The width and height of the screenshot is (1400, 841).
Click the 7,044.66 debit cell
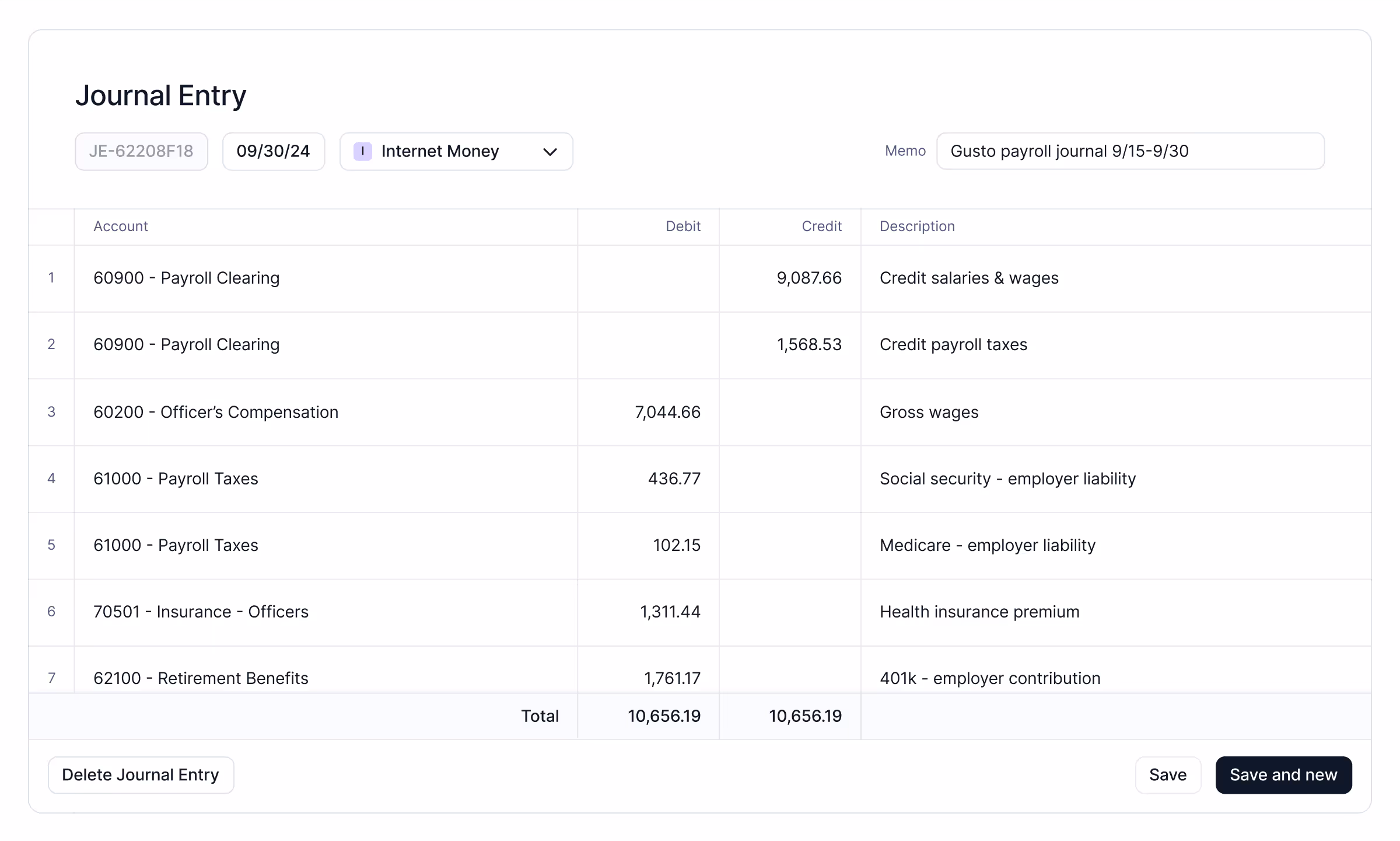667,413
